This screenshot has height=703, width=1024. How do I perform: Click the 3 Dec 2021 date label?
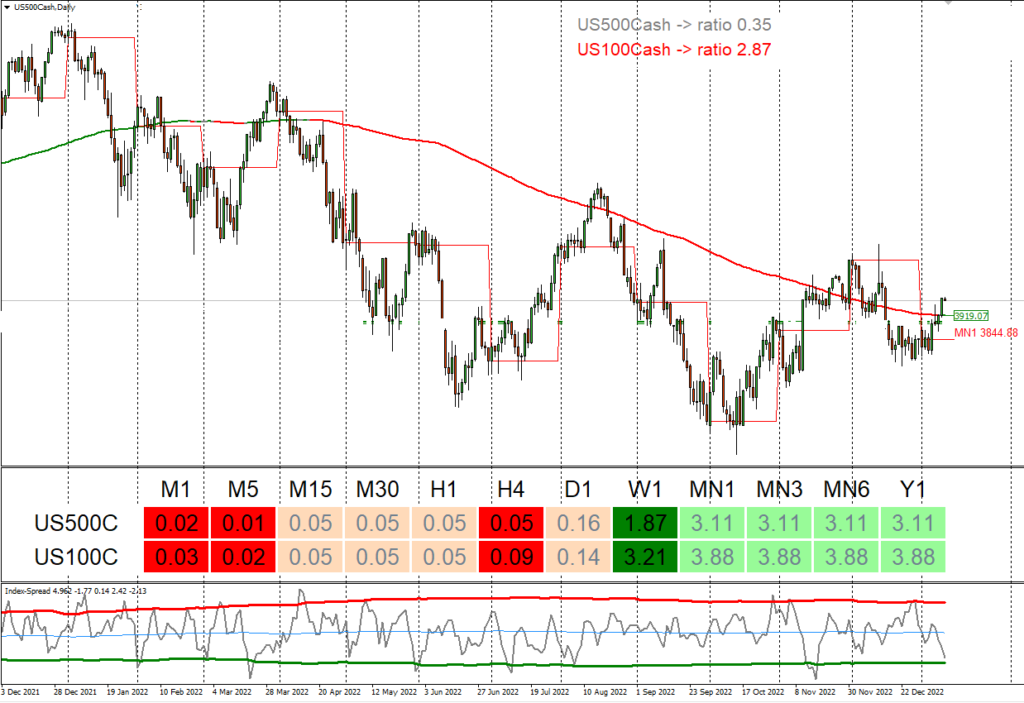21,692
